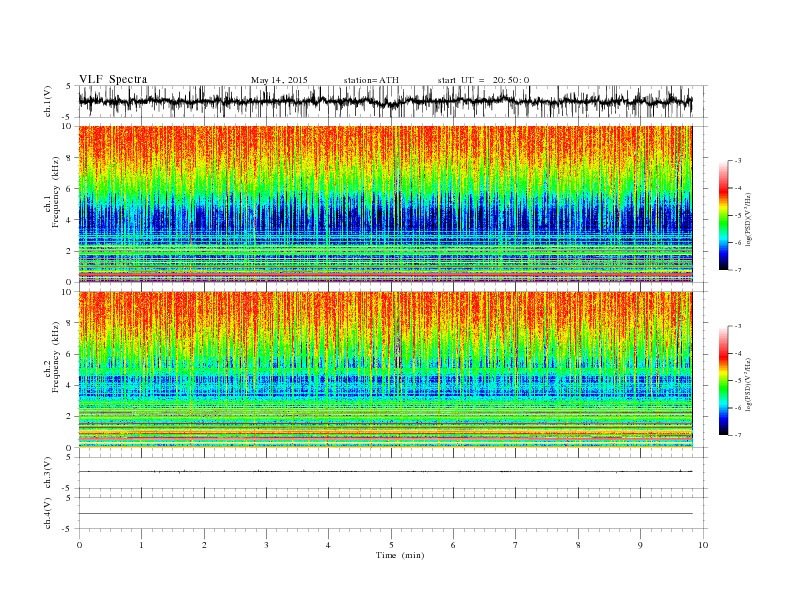
Task: Click the lower colorbar's log(PSD) label
Action: (x=748, y=384)
